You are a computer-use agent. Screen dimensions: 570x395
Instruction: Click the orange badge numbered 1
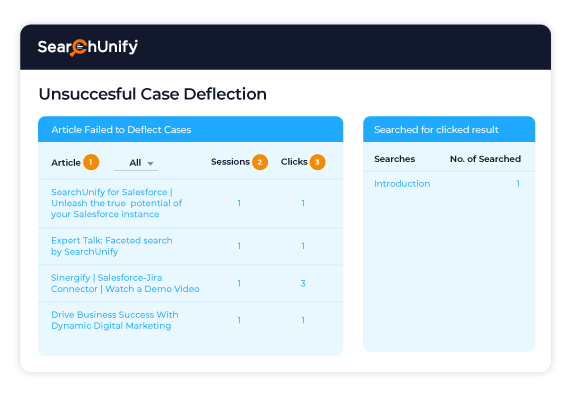click(91, 162)
